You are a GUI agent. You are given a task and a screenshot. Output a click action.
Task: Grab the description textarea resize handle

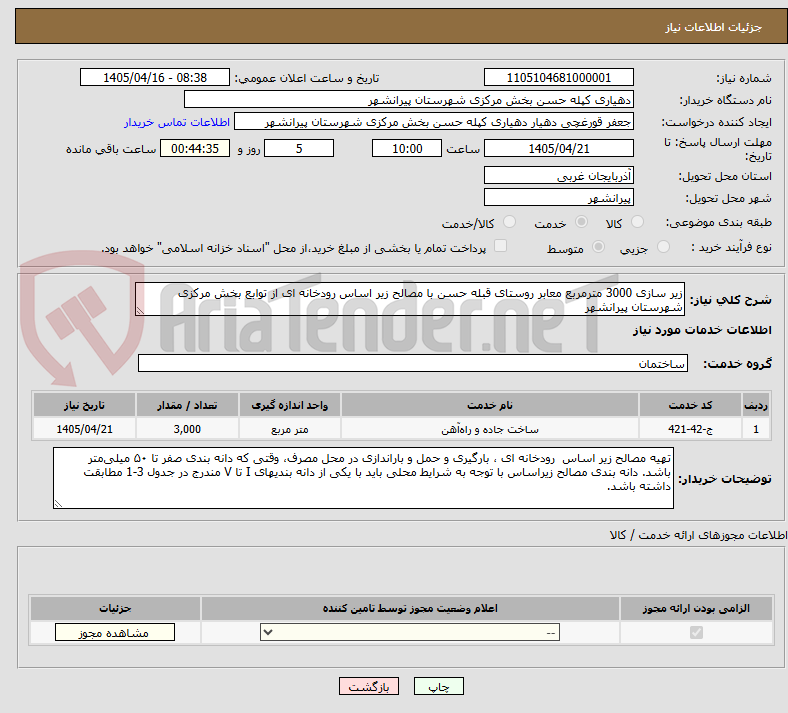[x=140, y=311]
